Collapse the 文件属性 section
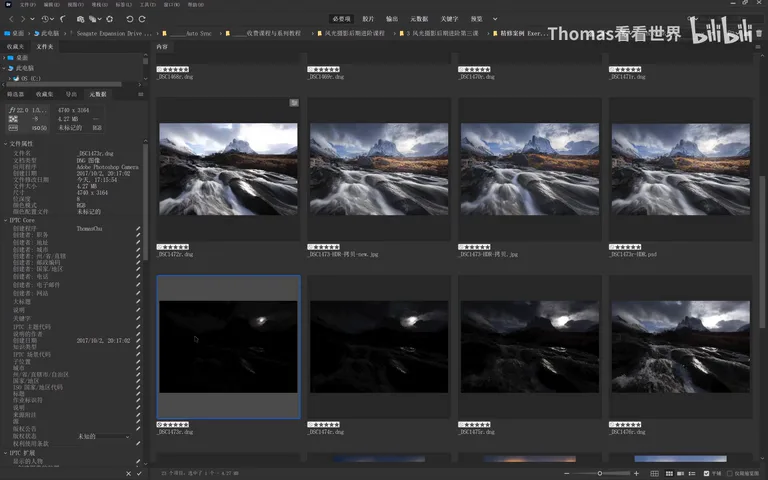768x480 pixels. 6,144
